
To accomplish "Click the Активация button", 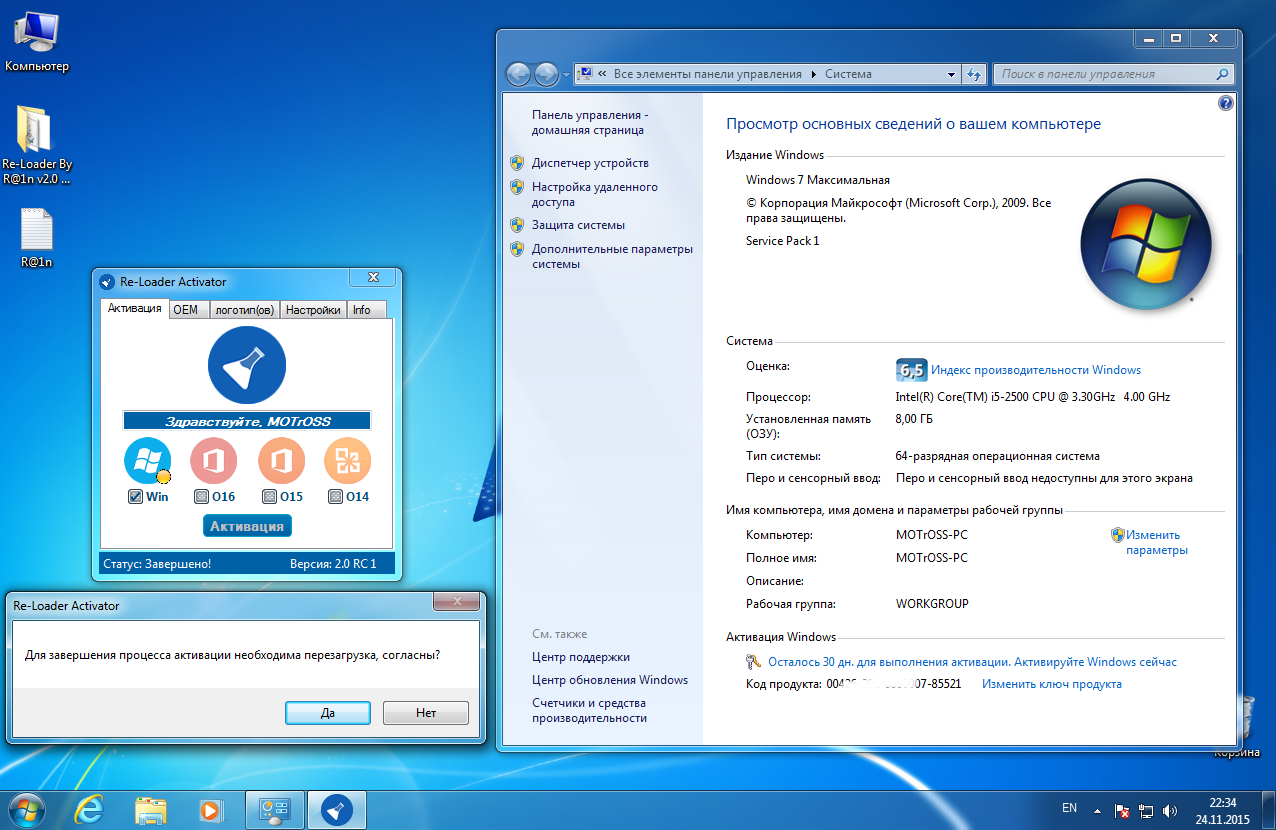I will coord(247,526).
